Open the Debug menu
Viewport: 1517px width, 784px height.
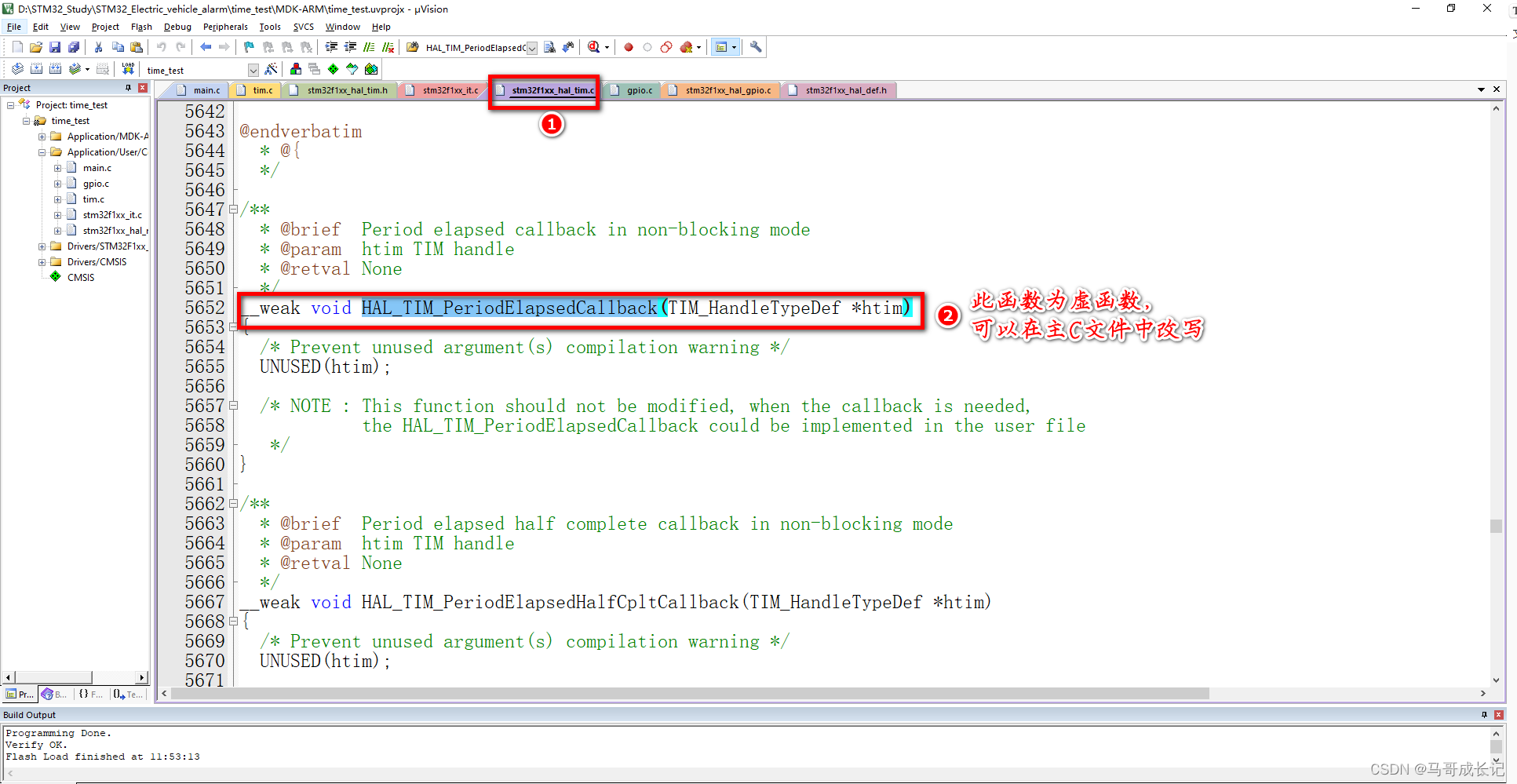pyautogui.click(x=177, y=27)
